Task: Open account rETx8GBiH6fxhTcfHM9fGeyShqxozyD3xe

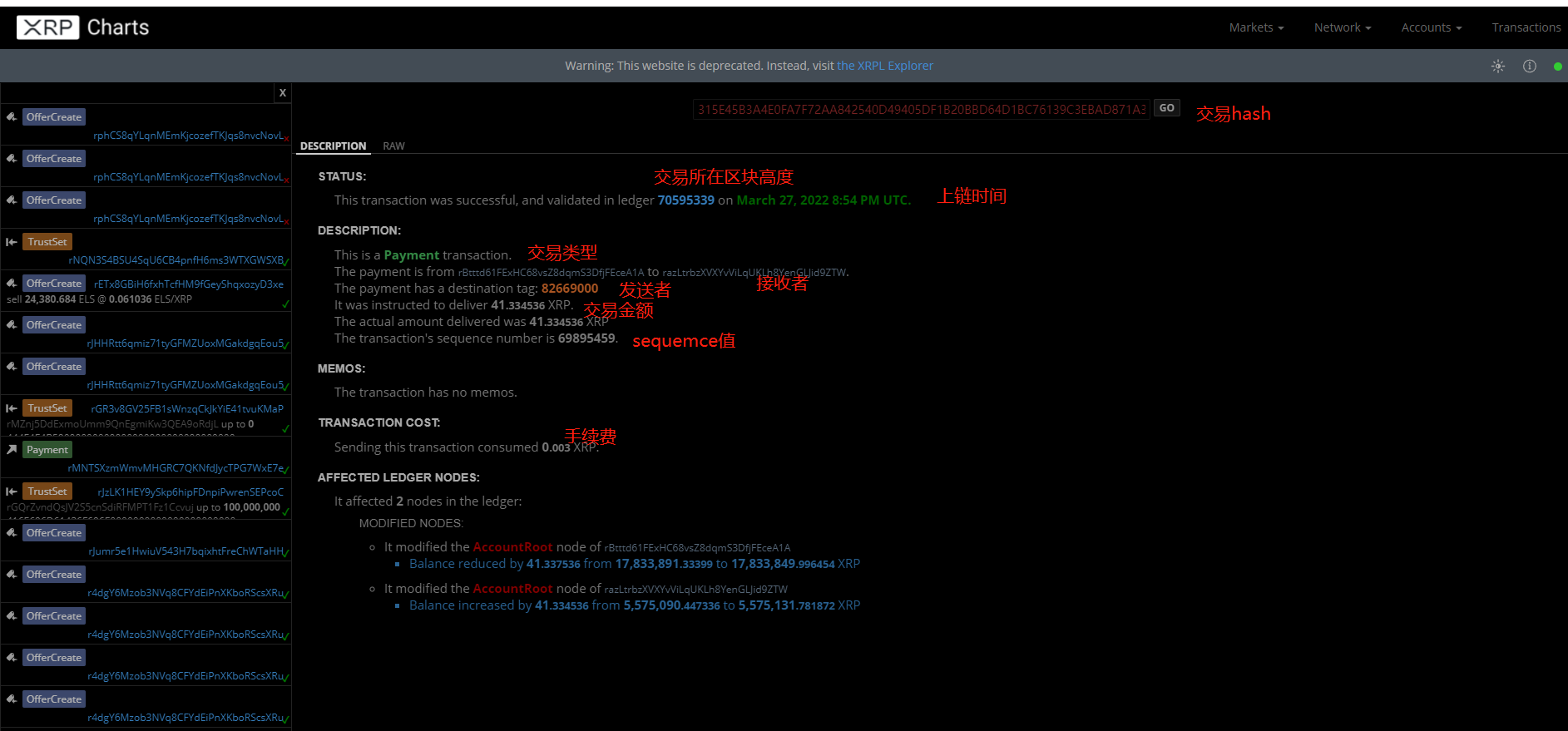Action: (189, 284)
